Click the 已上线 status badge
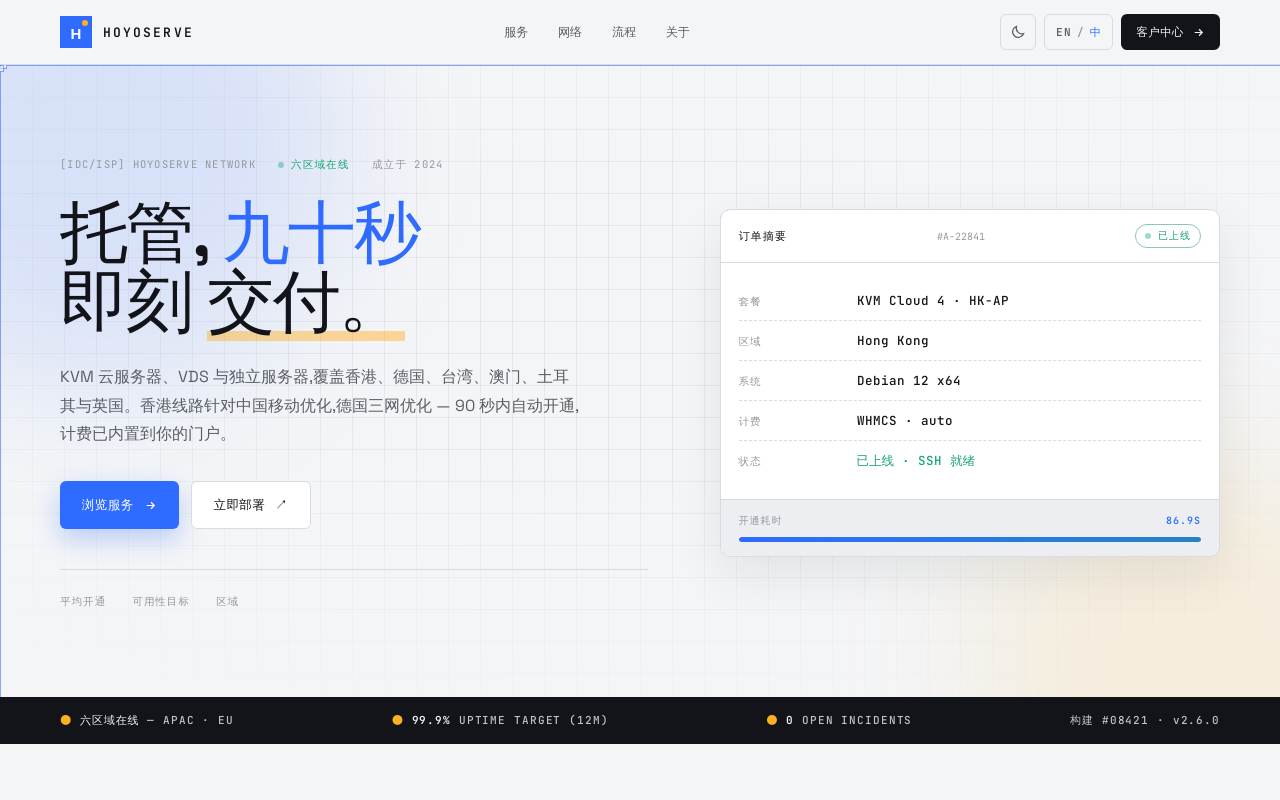Viewport: 1280px width, 800px height. (x=1168, y=236)
